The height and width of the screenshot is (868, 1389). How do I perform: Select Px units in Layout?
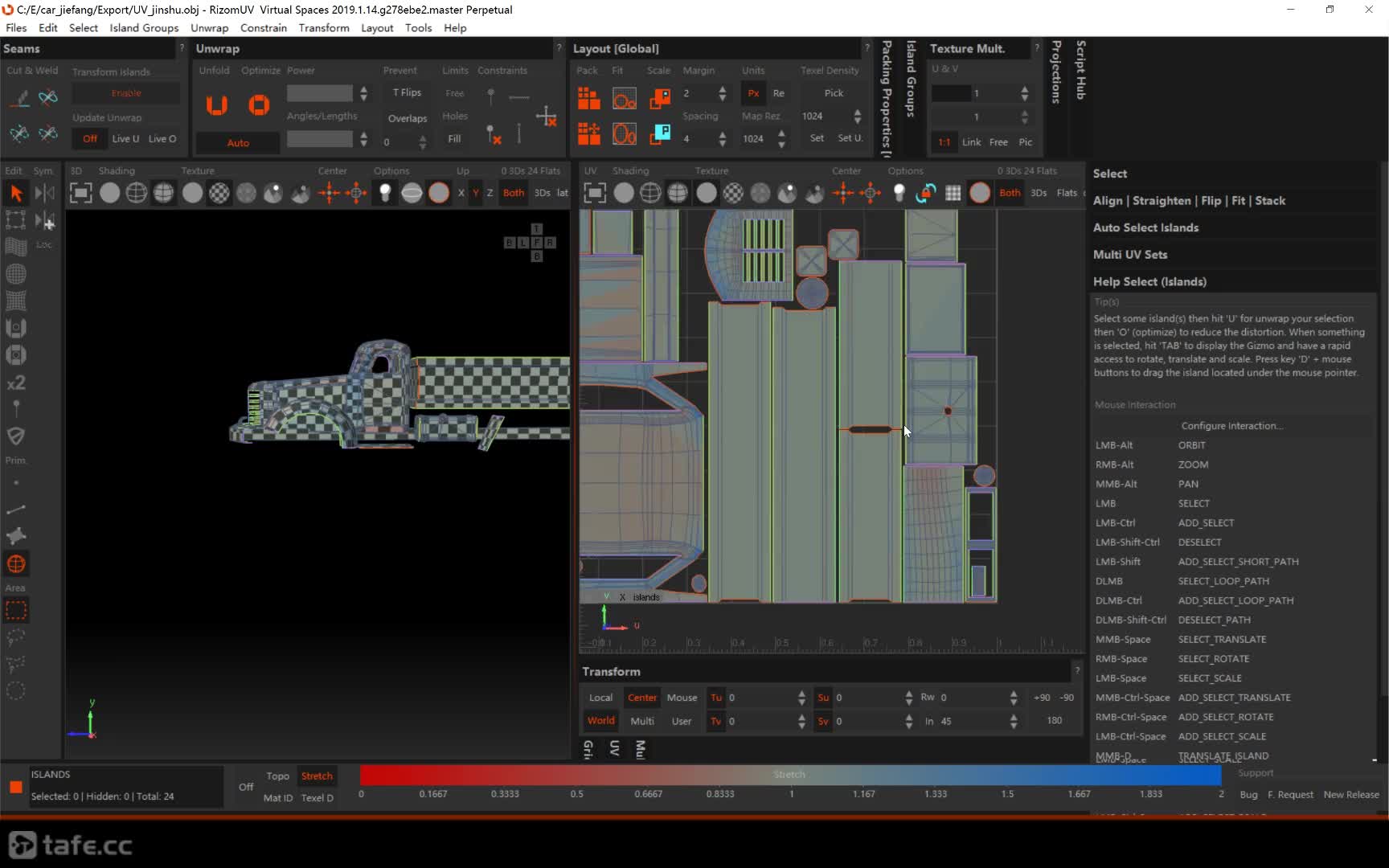(753, 93)
